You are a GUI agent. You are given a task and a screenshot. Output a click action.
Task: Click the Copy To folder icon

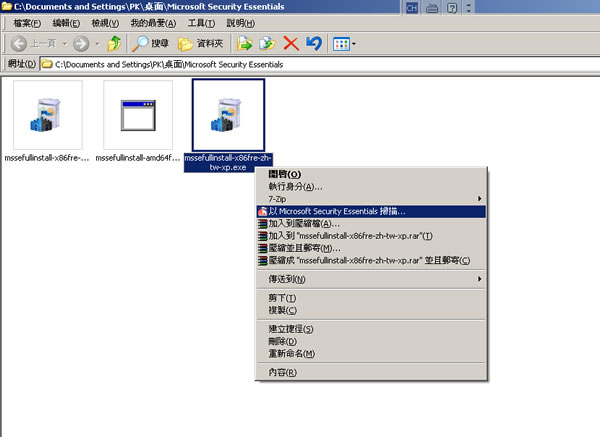click(x=267, y=44)
